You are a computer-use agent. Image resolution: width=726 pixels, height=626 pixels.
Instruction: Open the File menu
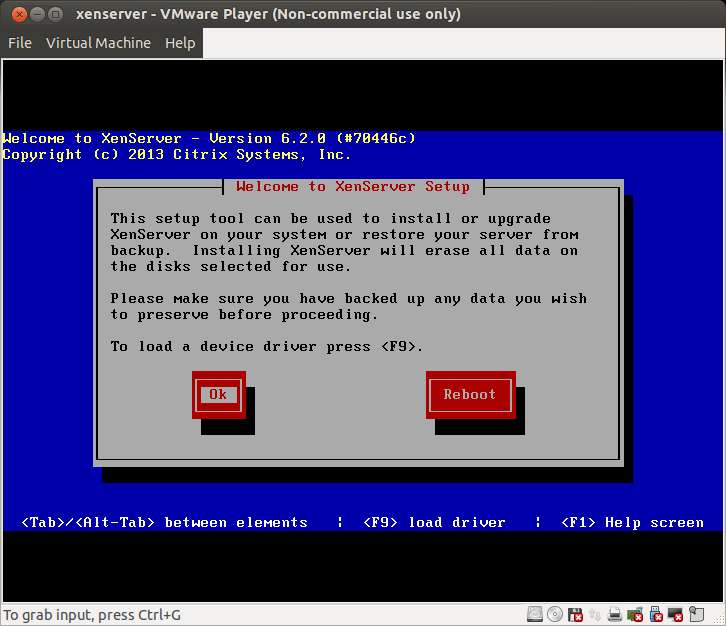[20, 43]
